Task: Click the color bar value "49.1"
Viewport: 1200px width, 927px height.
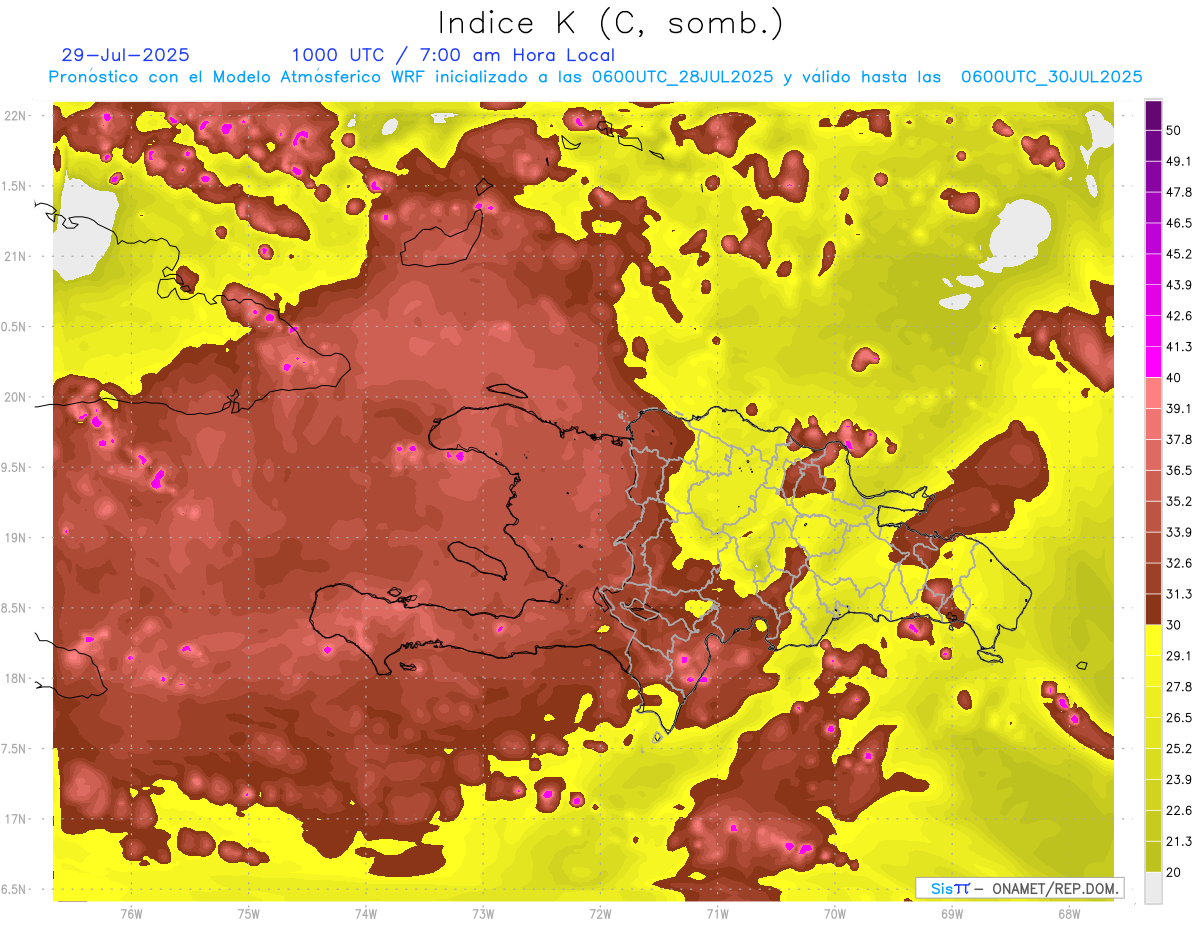Action: click(1179, 161)
